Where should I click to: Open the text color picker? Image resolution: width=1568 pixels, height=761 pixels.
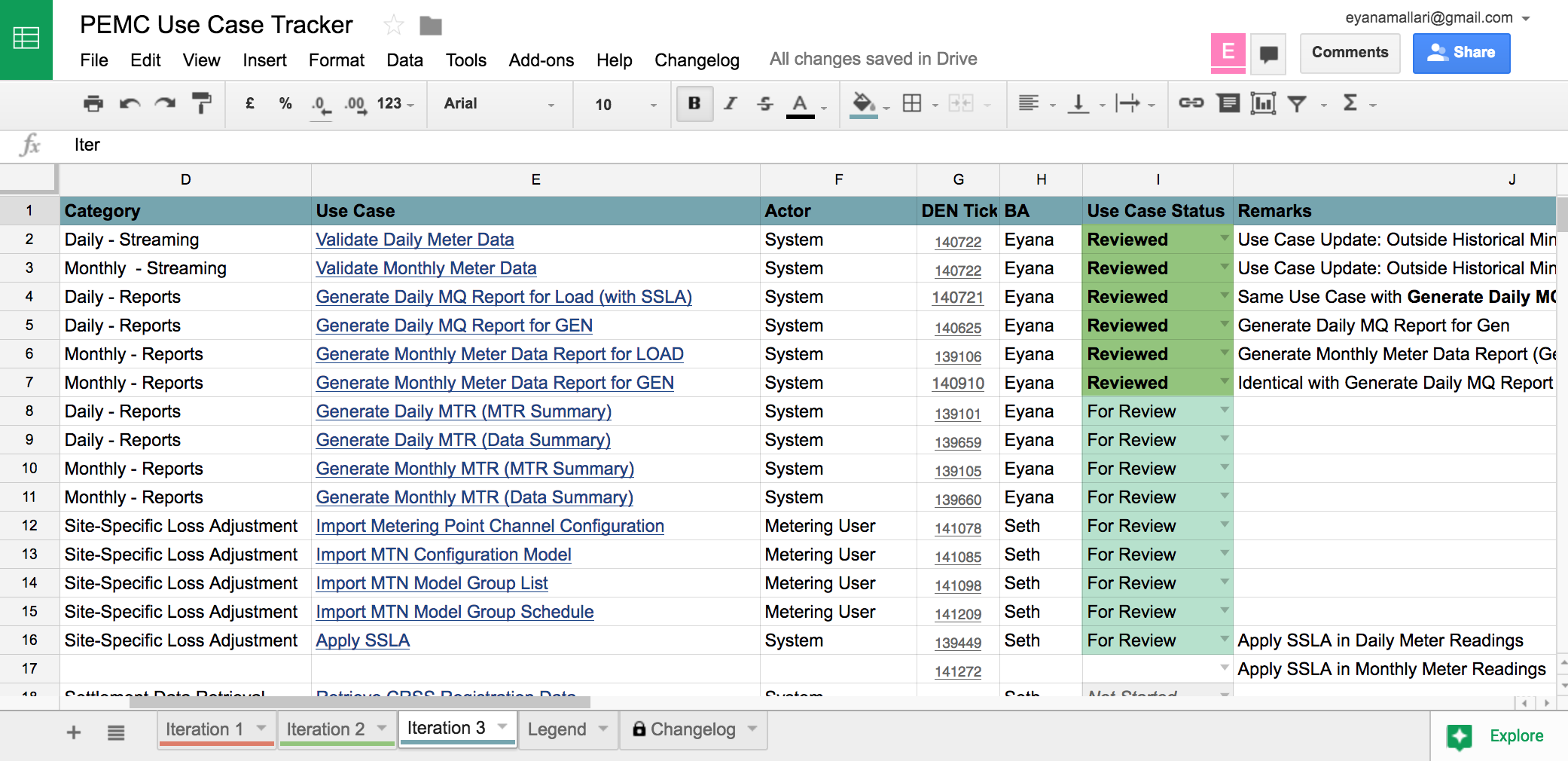click(x=801, y=105)
